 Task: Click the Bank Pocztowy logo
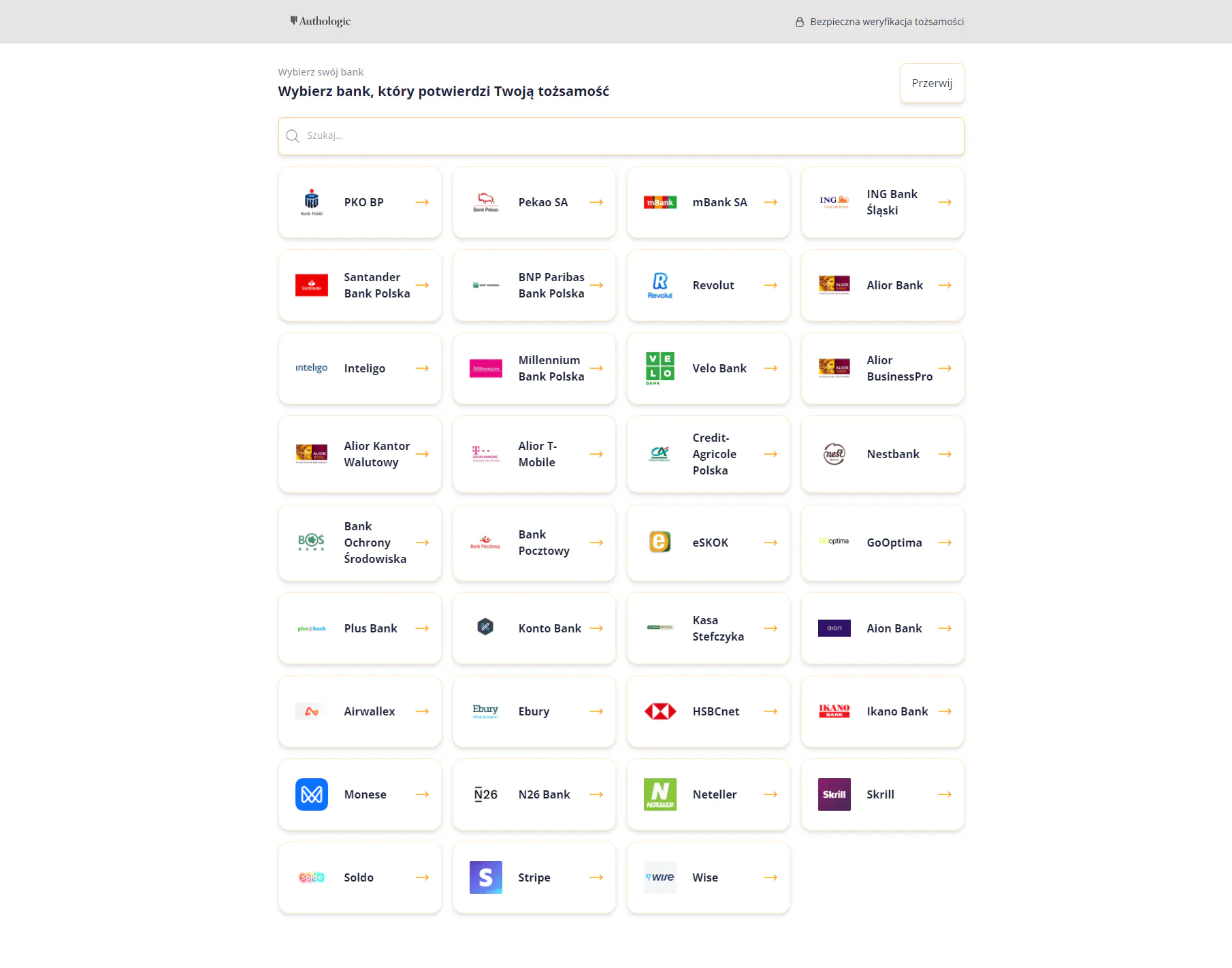point(486,543)
